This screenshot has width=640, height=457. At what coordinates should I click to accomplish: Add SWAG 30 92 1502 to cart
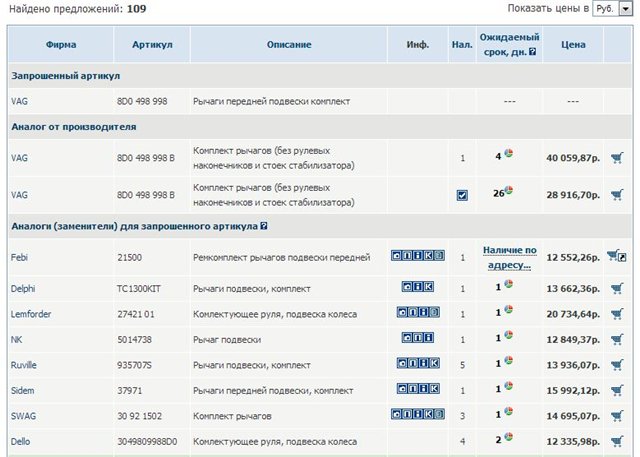coord(617,416)
